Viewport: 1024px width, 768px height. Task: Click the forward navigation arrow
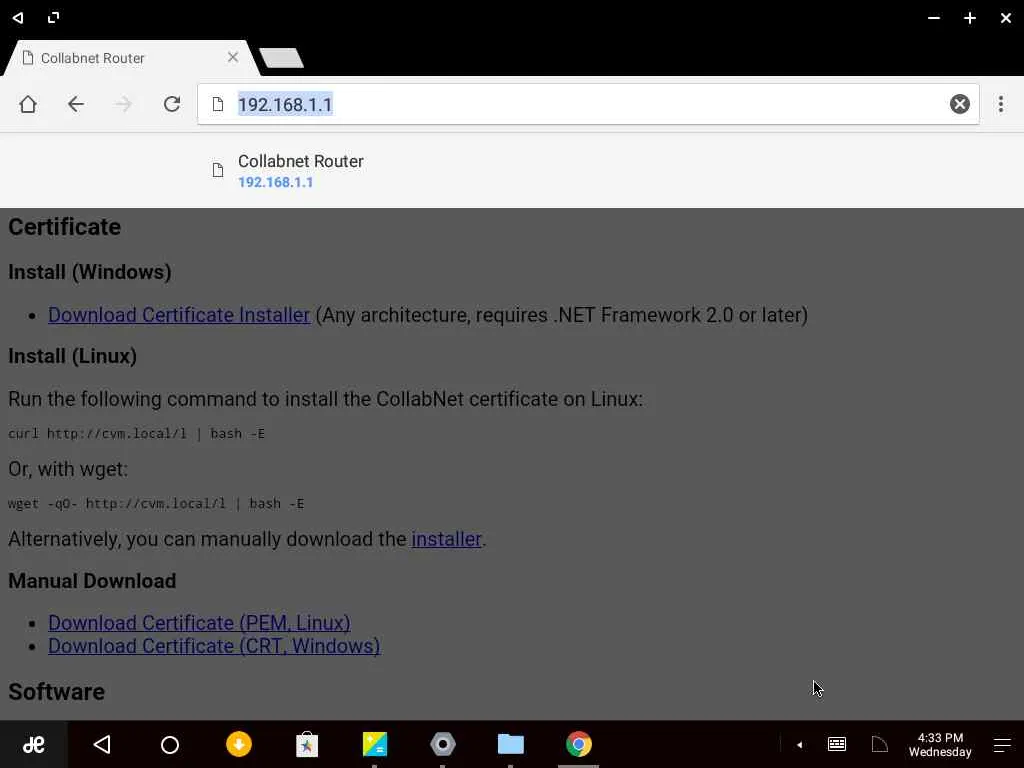(123, 104)
